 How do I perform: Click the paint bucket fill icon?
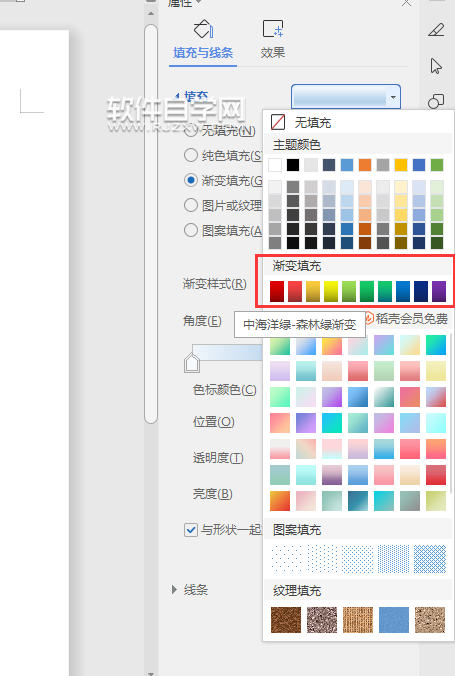[x=203, y=29]
